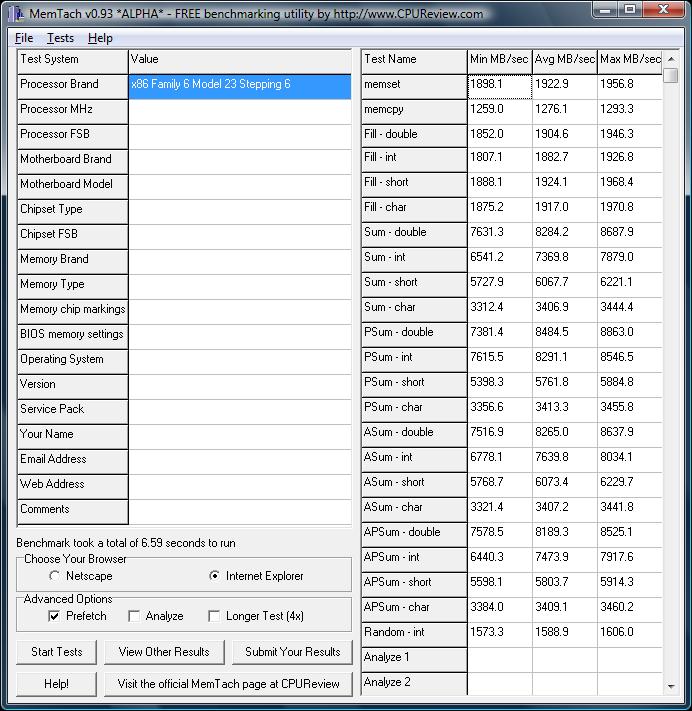Click the PSum - double max value 8863.0
The image size is (692, 711).
(x=630, y=335)
